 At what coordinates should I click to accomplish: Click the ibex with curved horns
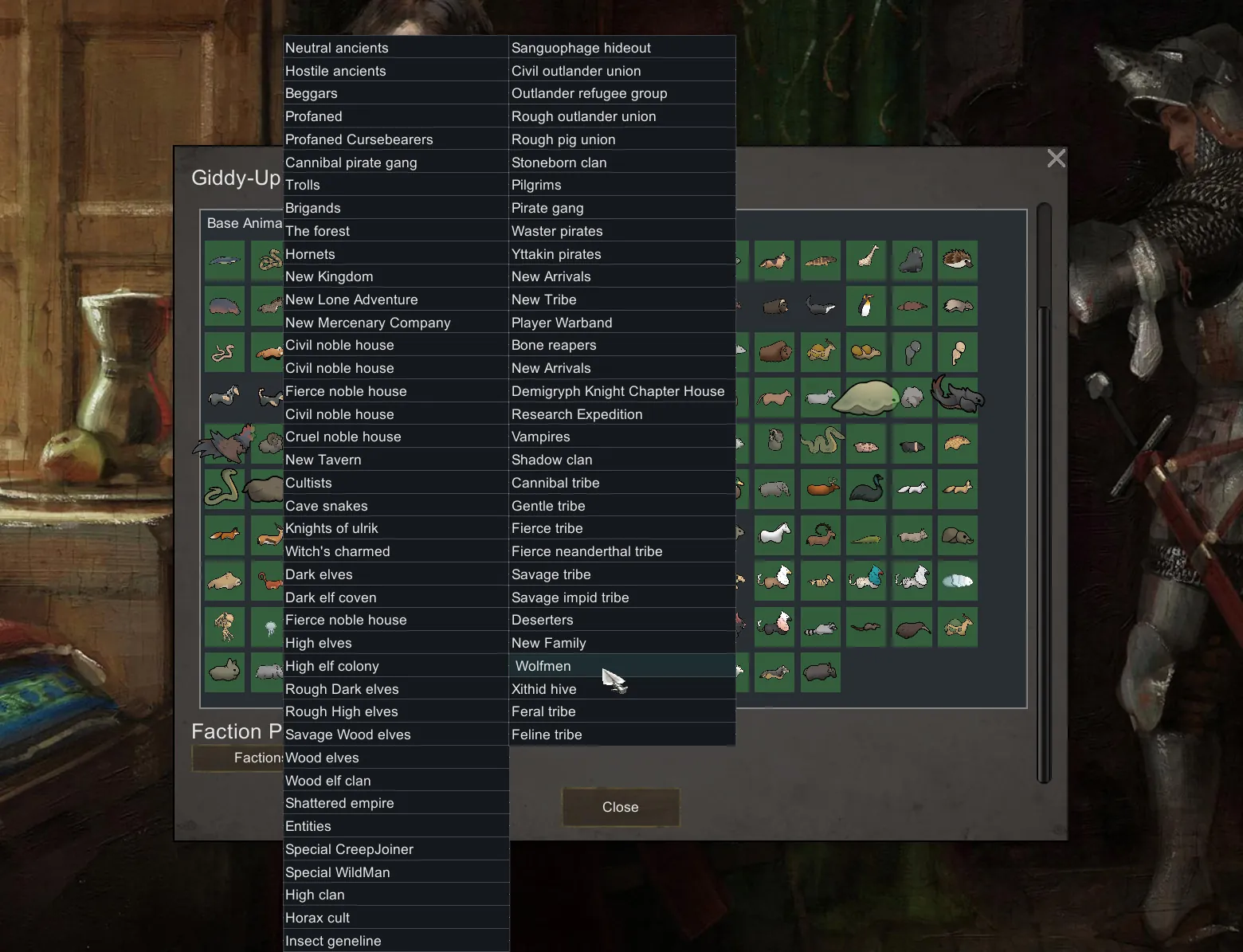821,535
